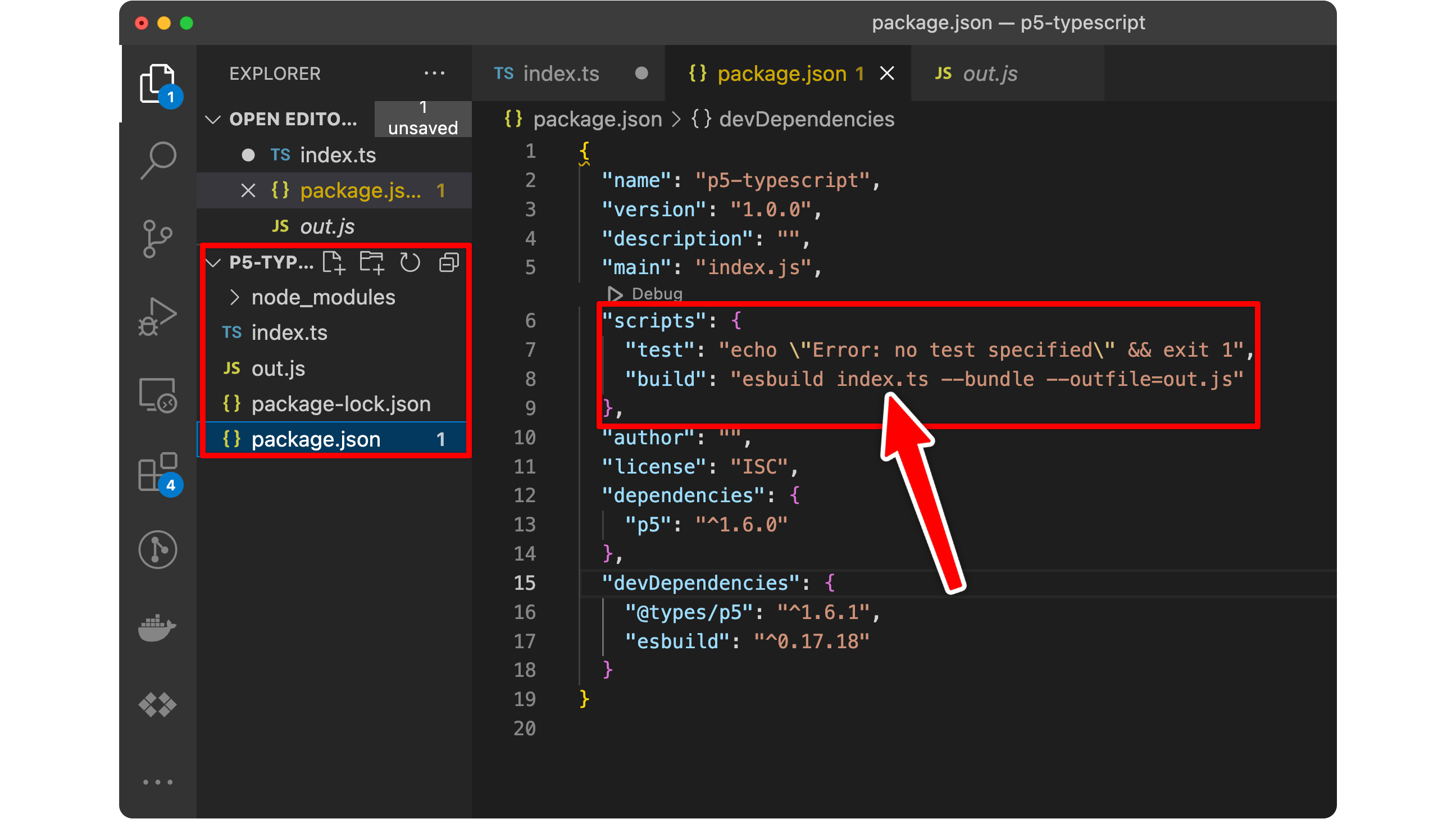Click the "ISC" license value
The width and height of the screenshot is (1456, 819).
pyautogui.click(x=759, y=467)
